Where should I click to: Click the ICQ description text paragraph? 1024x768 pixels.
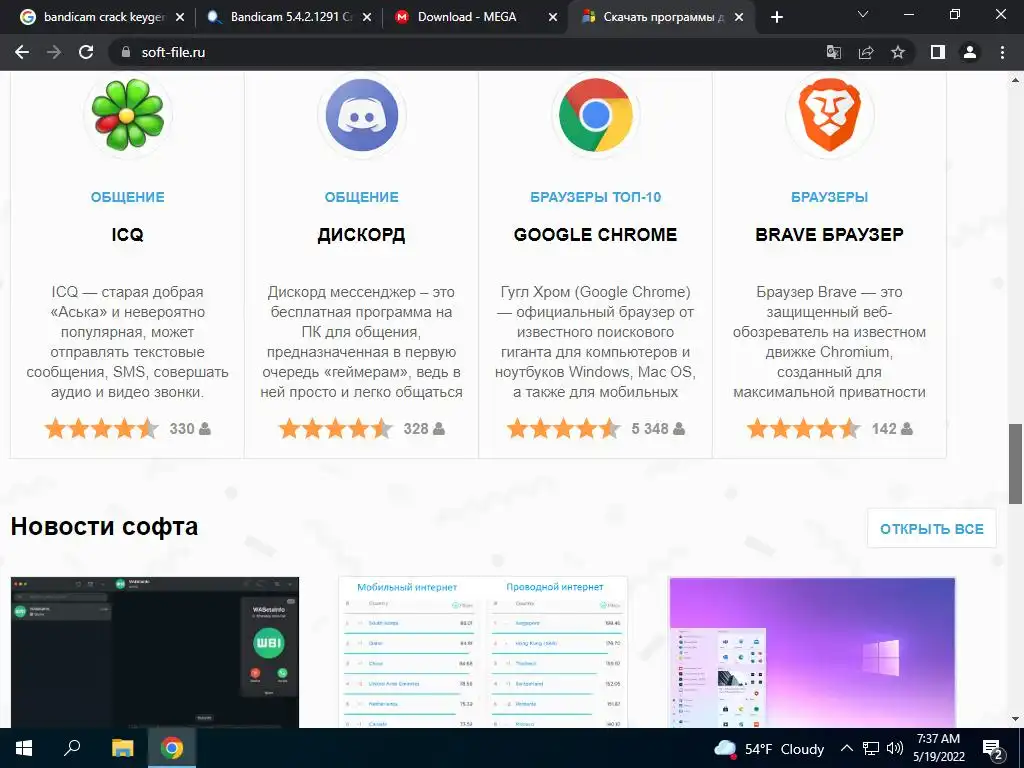coord(127,342)
